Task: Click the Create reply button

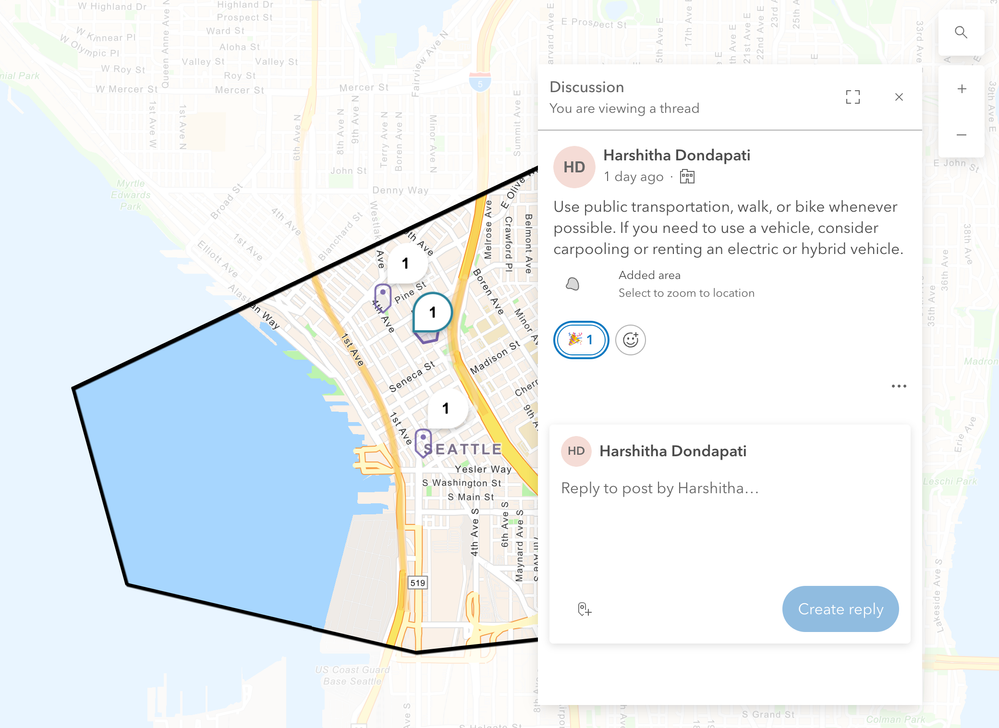Action: 840,609
